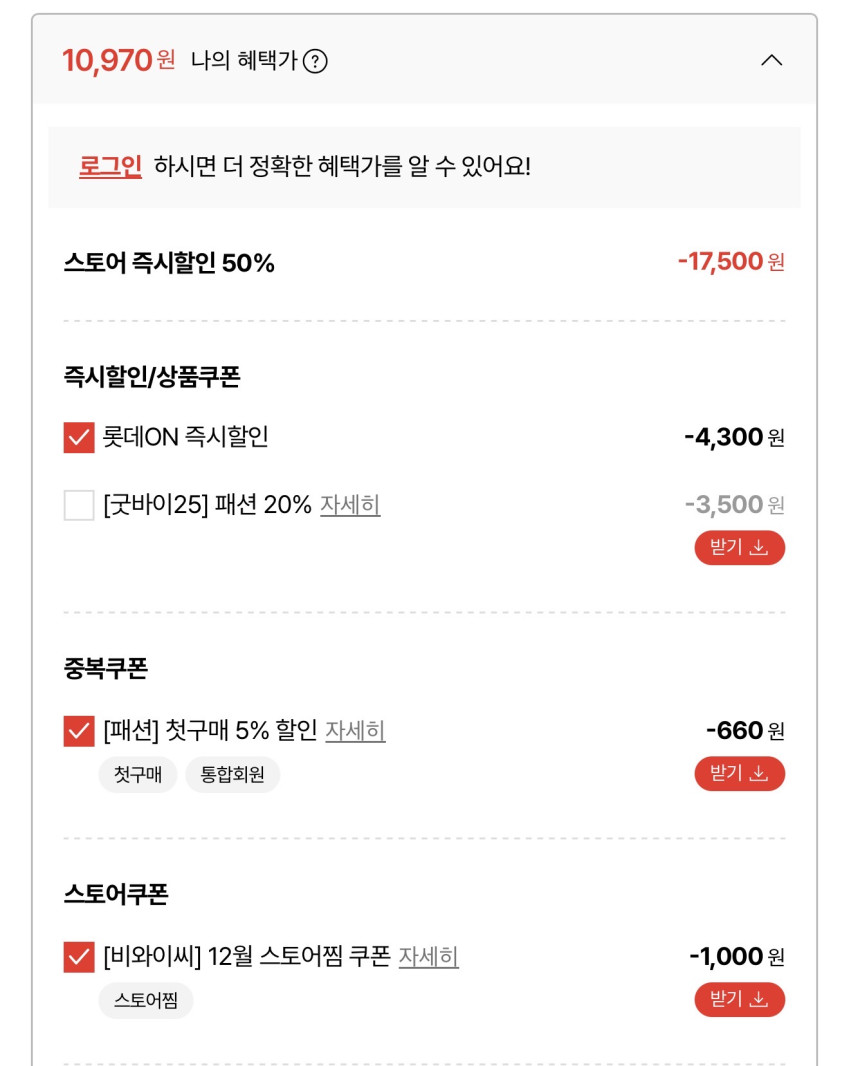Click the help icon beside 나의 혜택가
849x1066 pixels.
tap(315, 61)
